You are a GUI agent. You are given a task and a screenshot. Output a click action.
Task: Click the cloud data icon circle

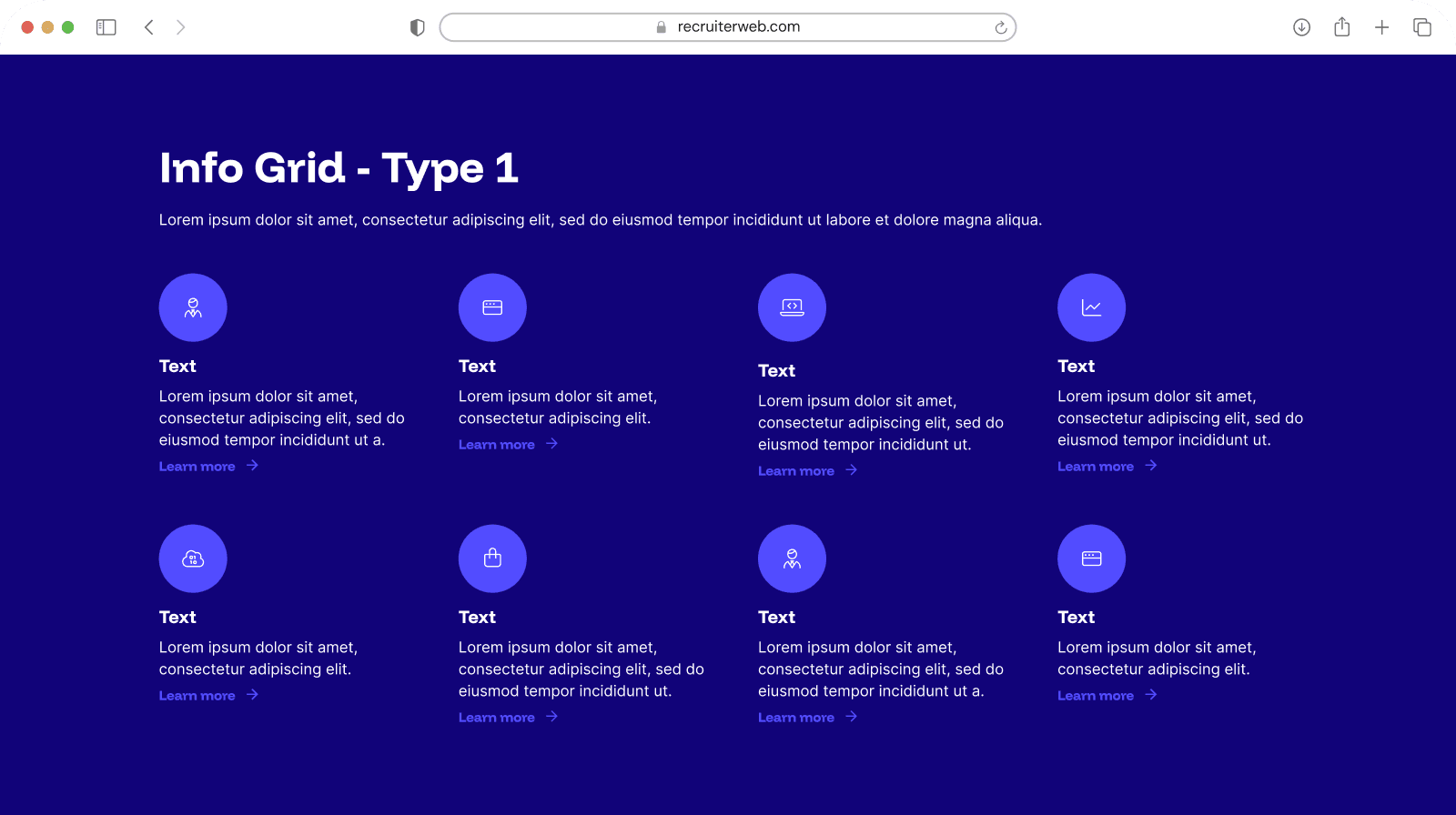pos(193,558)
